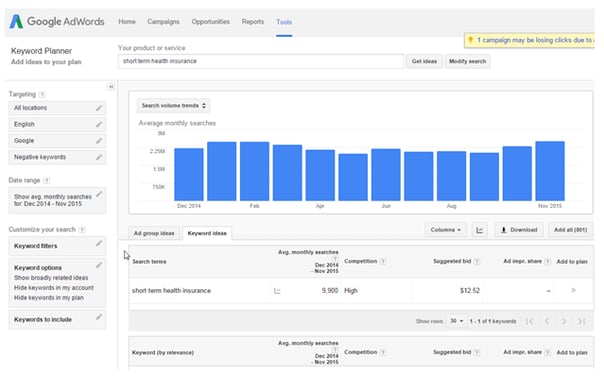Click the short term health insurance search term
This screenshot has width=604, height=376.
[171, 291]
